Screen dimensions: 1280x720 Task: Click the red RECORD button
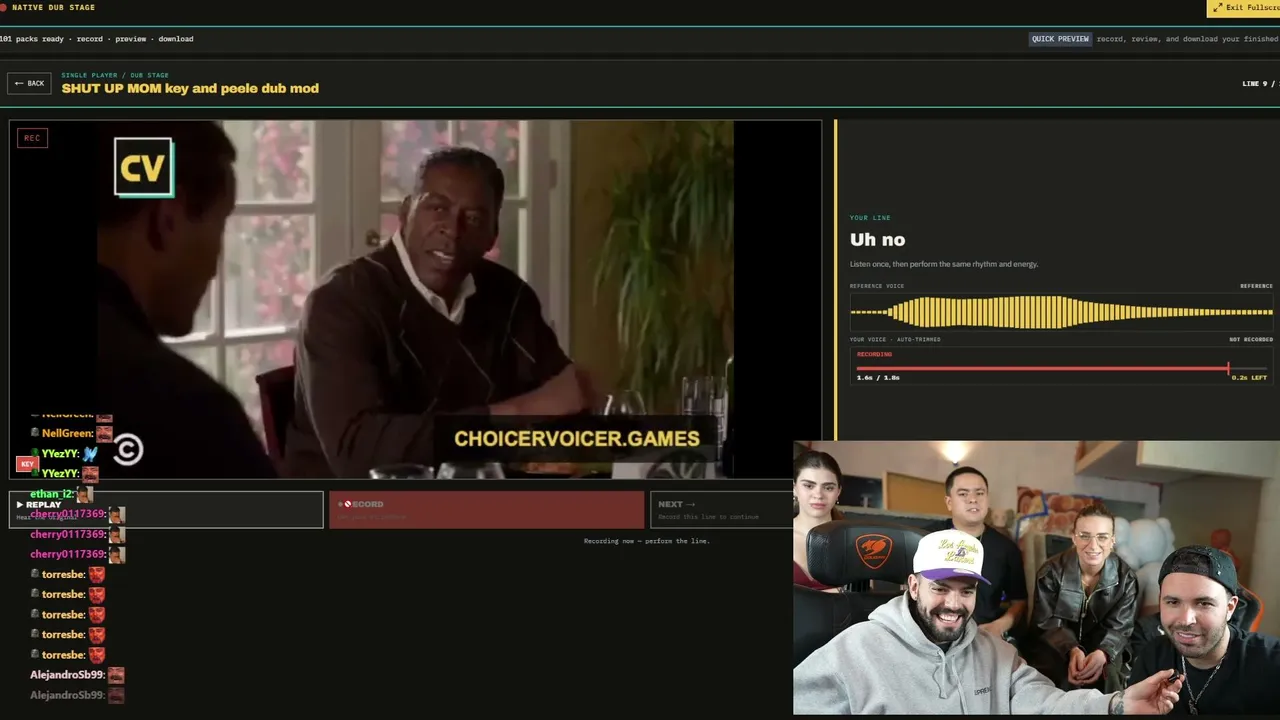tap(487, 509)
